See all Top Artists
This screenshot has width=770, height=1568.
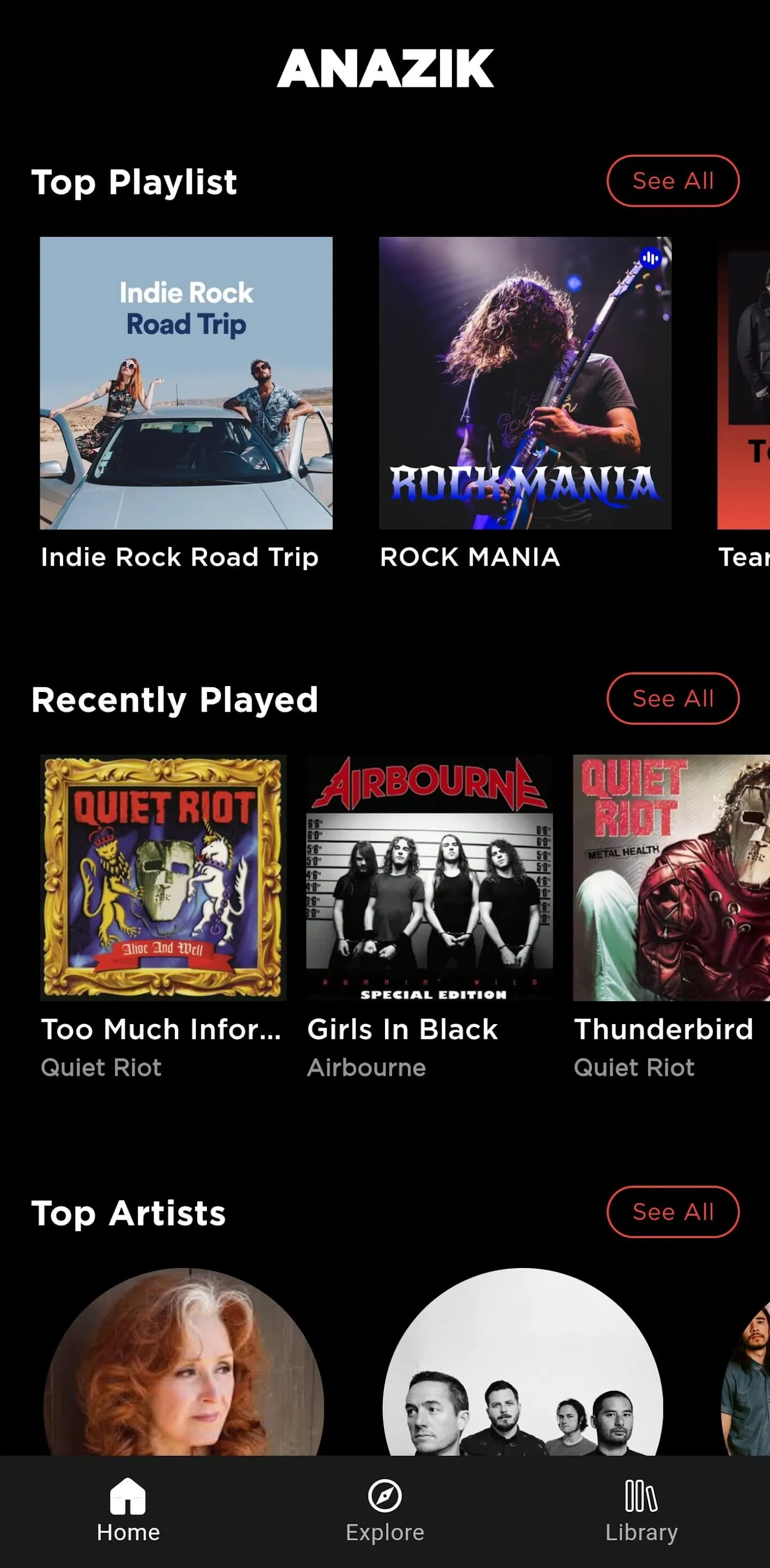[673, 1211]
